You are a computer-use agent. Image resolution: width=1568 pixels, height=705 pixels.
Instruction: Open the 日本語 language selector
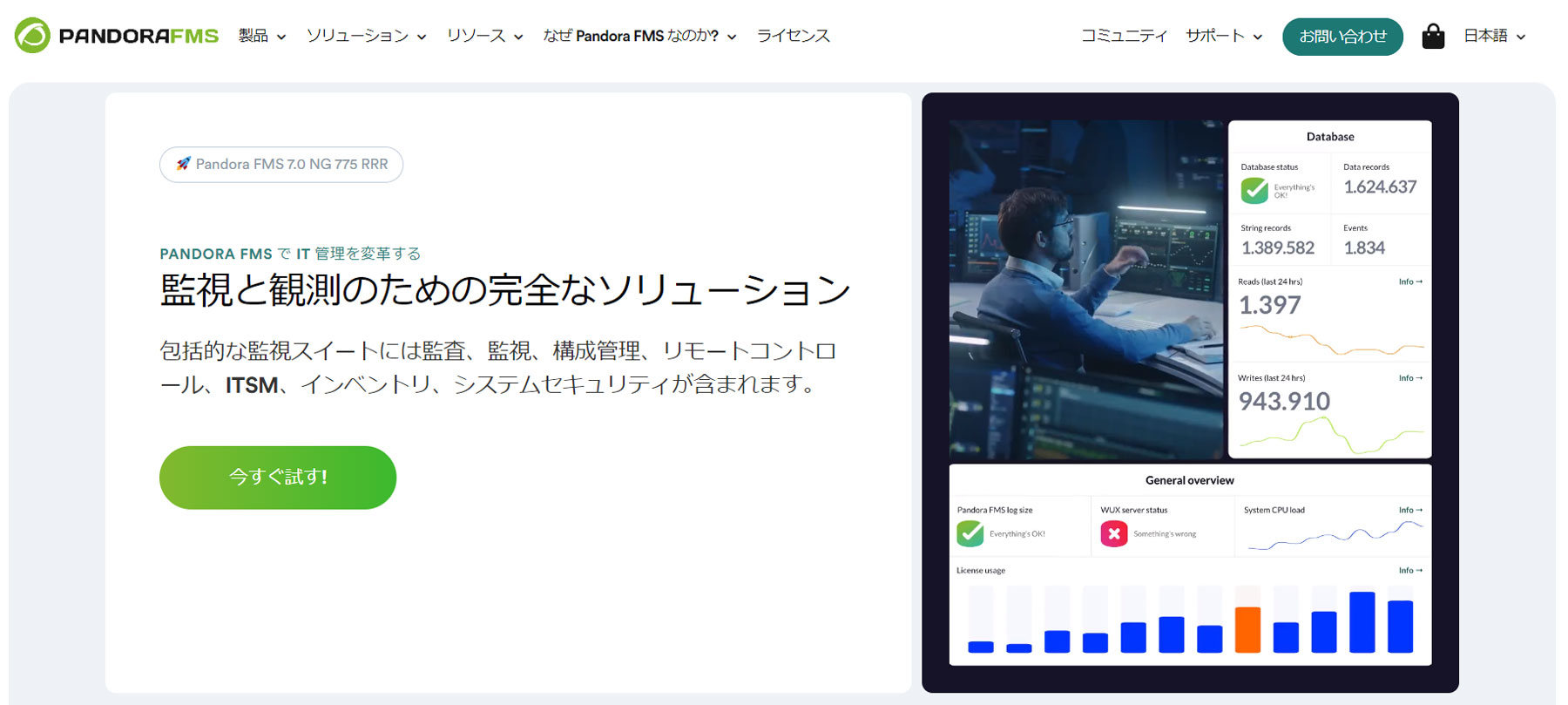(1495, 36)
